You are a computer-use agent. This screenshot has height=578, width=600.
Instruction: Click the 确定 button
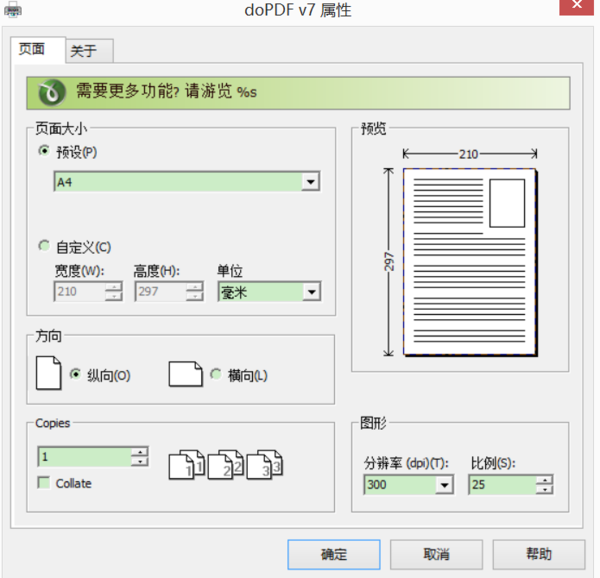pos(334,554)
